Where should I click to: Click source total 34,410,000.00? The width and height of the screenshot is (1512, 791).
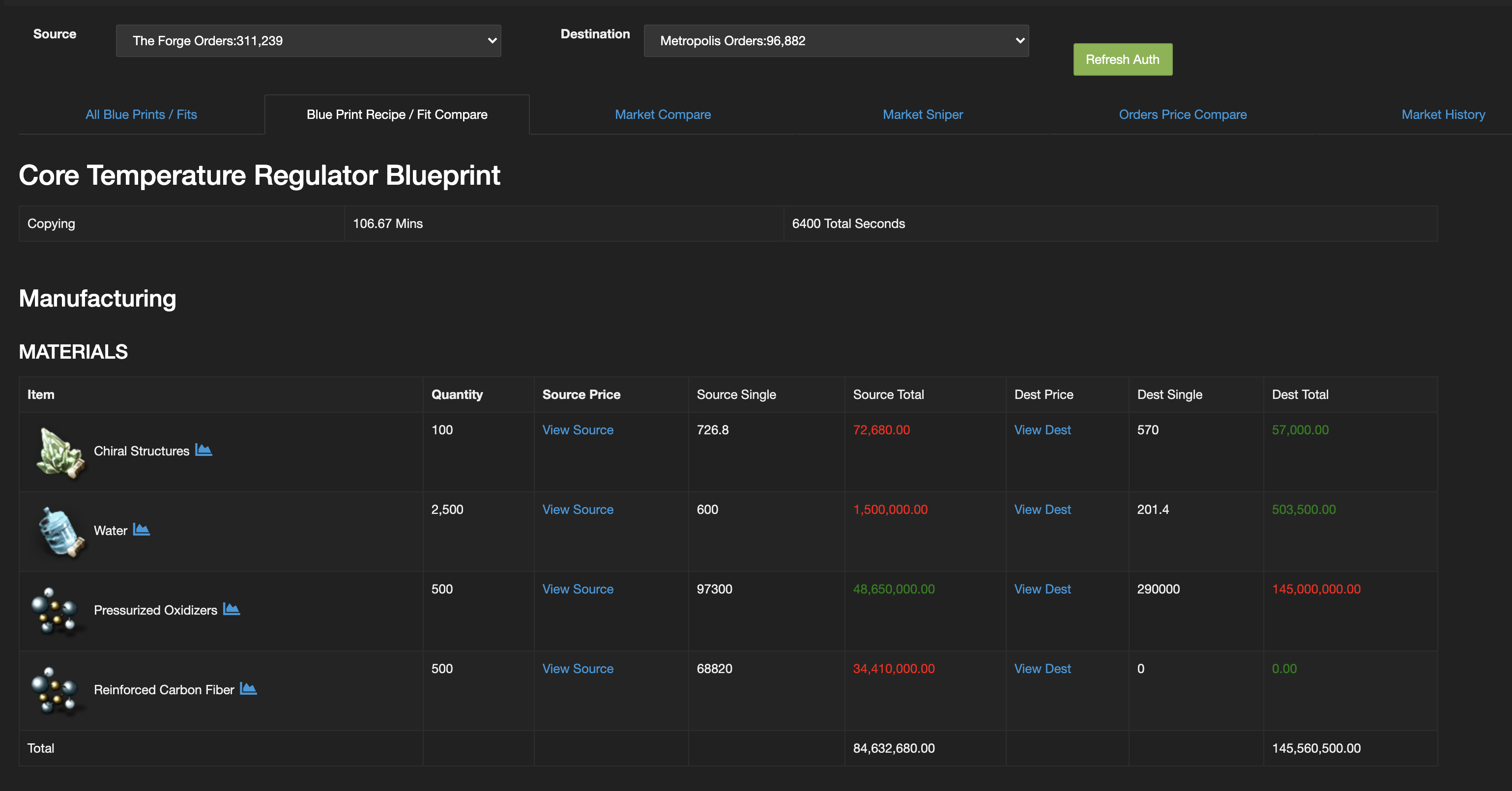(893, 669)
